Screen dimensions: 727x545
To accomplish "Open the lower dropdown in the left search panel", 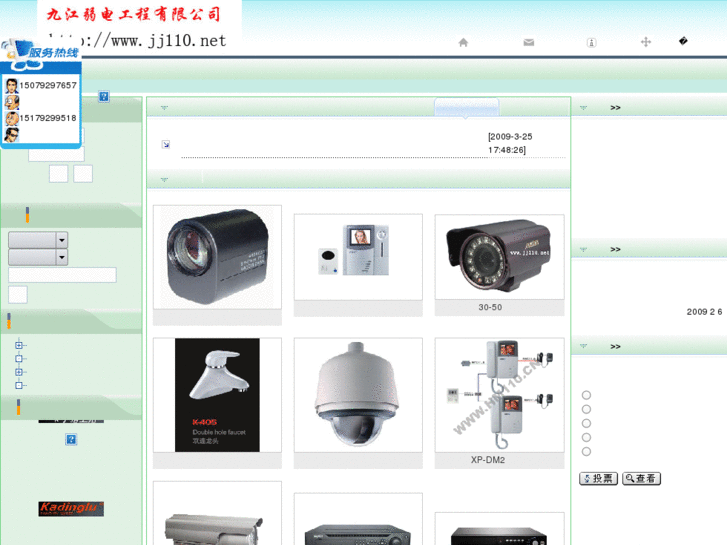I will (x=38, y=257).
